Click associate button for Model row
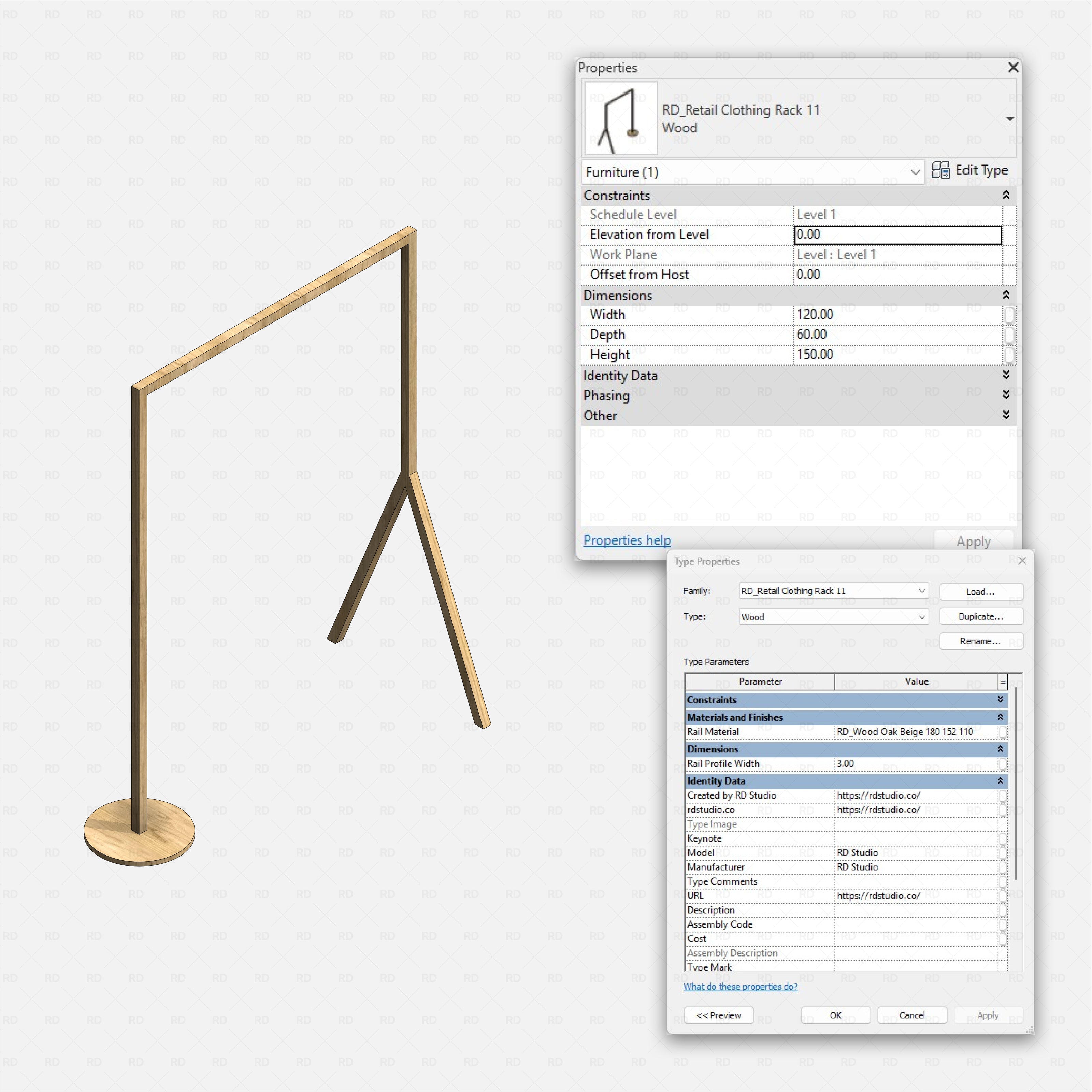 tap(1003, 853)
